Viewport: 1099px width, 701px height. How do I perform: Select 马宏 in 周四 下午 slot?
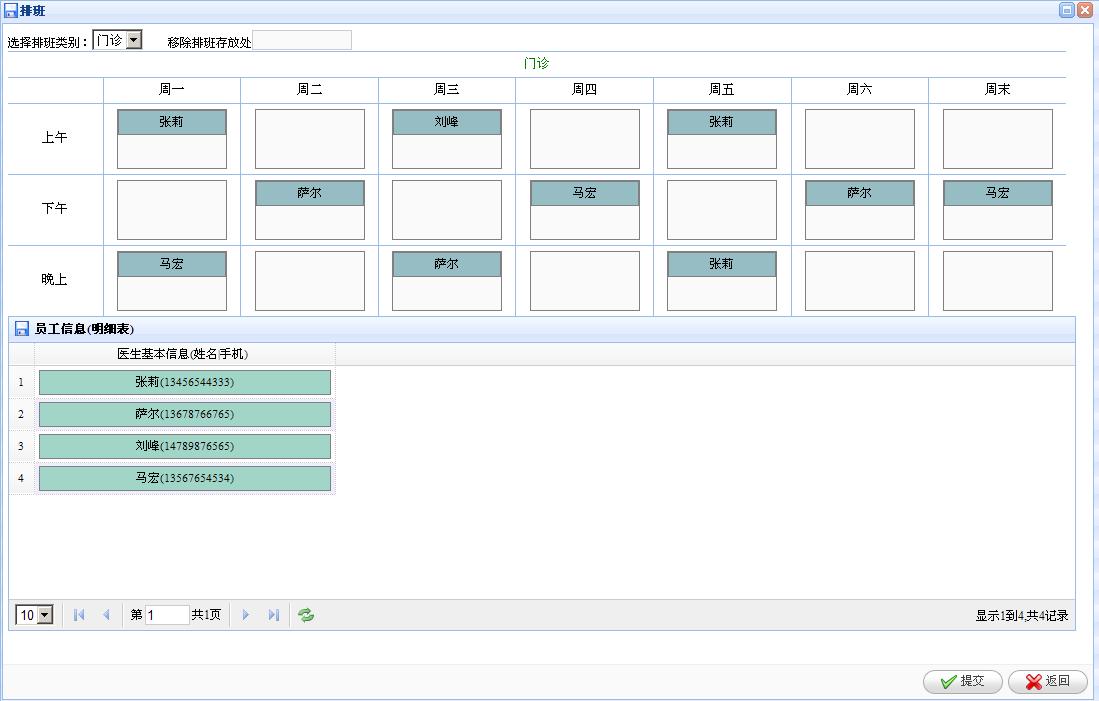(x=585, y=193)
